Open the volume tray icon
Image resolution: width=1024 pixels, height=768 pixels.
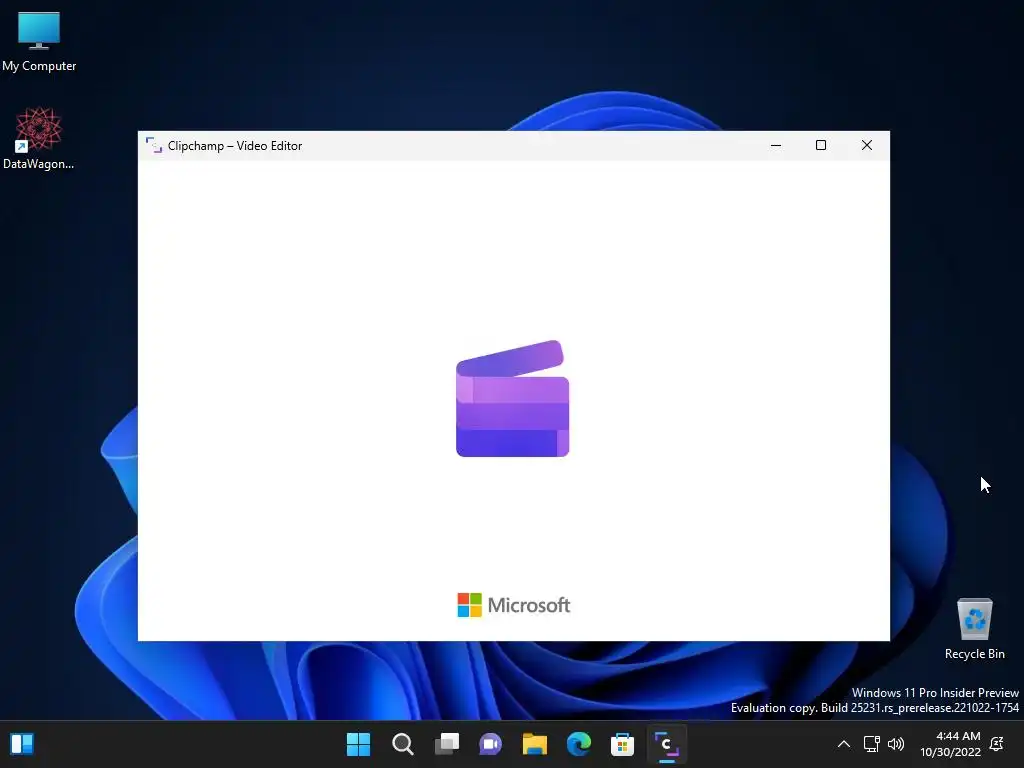tap(896, 744)
